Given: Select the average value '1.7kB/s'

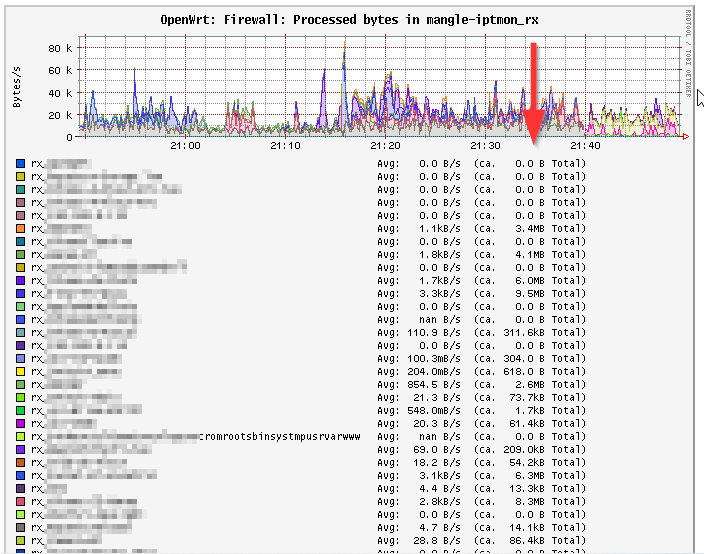Looking at the screenshot, I should 440,281.
